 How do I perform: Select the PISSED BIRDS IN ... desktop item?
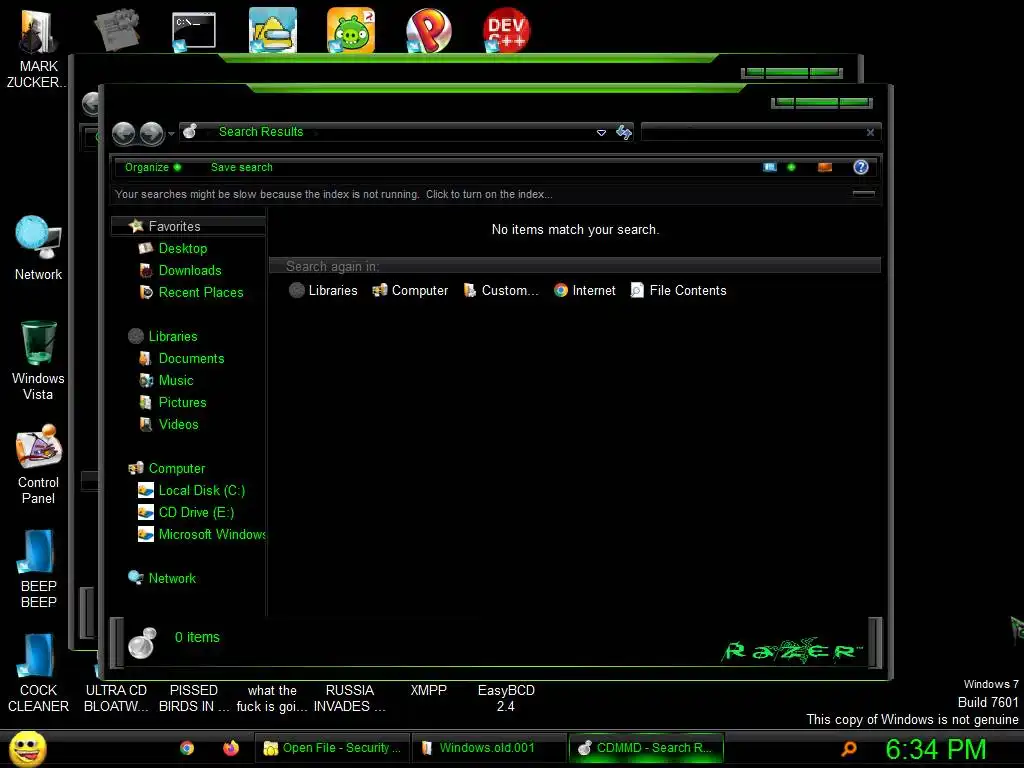click(194, 698)
